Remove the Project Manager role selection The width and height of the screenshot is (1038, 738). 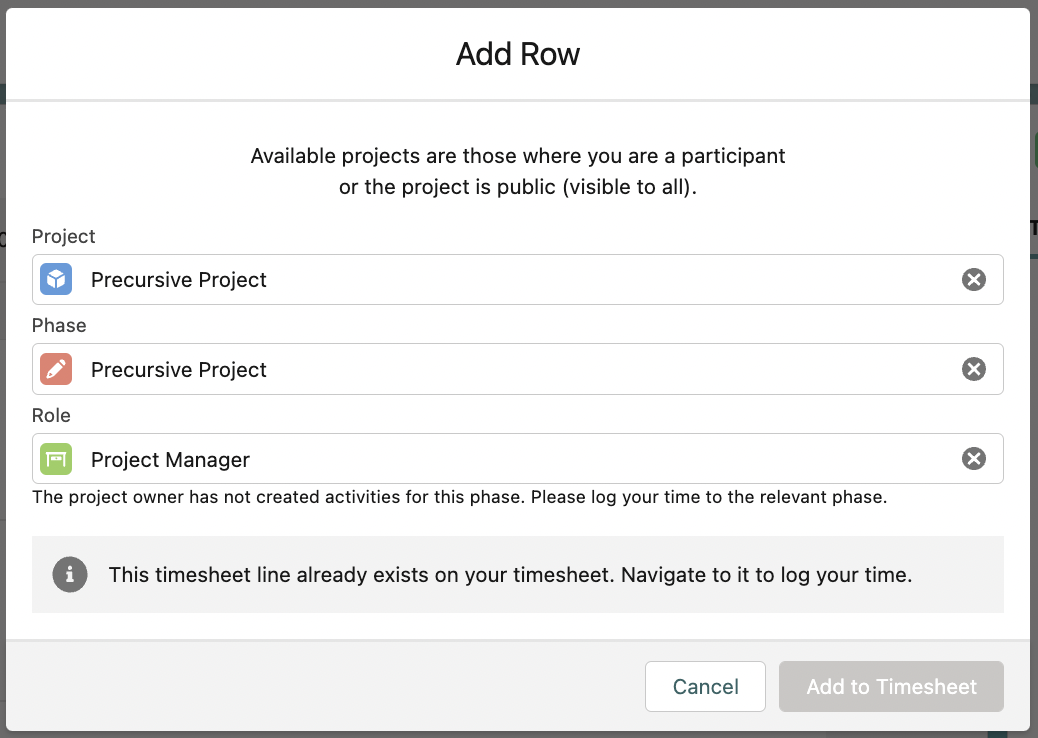click(x=973, y=459)
